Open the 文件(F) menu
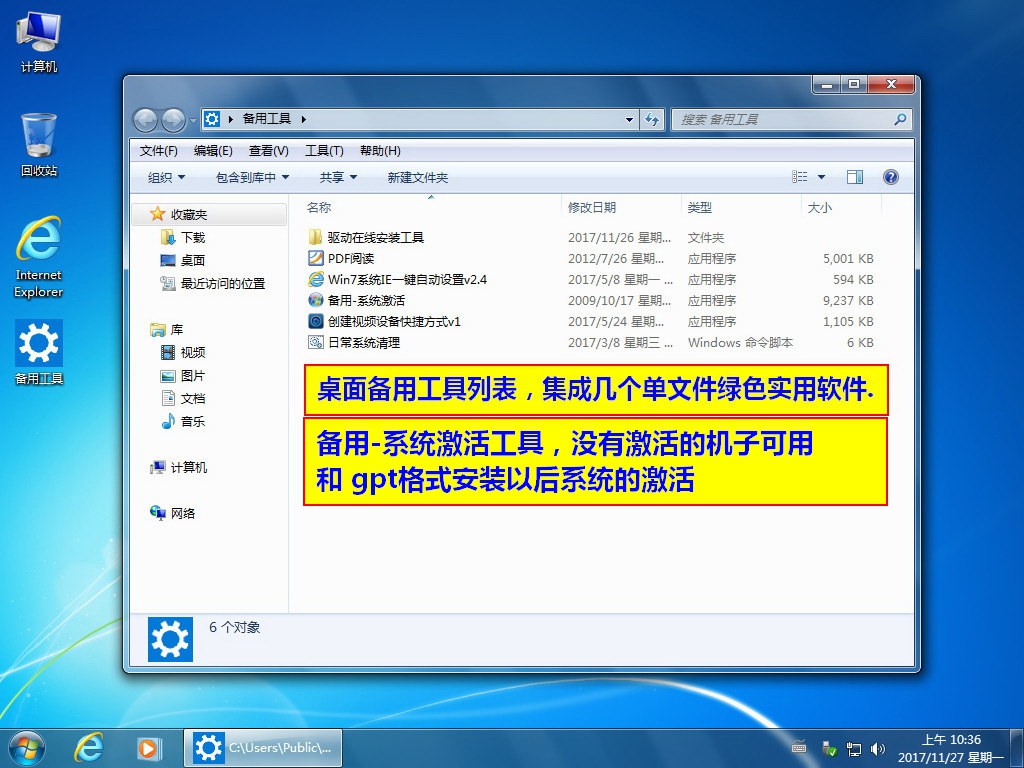 pos(159,151)
